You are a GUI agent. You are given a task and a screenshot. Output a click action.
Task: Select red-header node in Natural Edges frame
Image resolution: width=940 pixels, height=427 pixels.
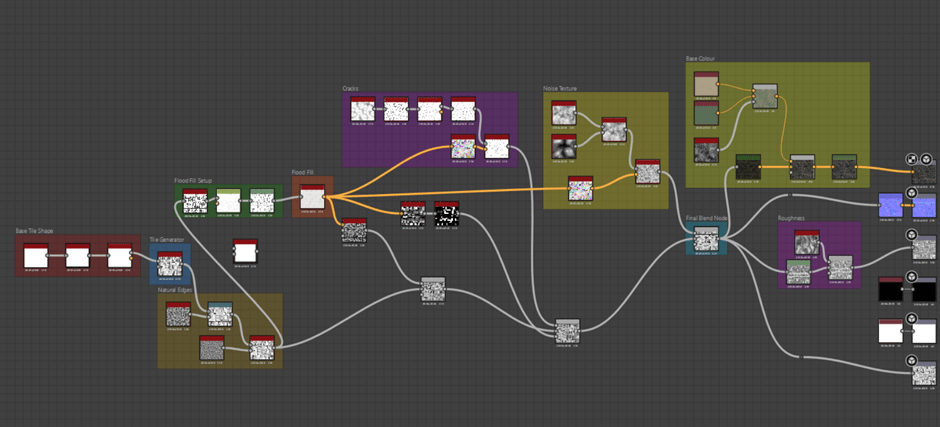click(178, 315)
